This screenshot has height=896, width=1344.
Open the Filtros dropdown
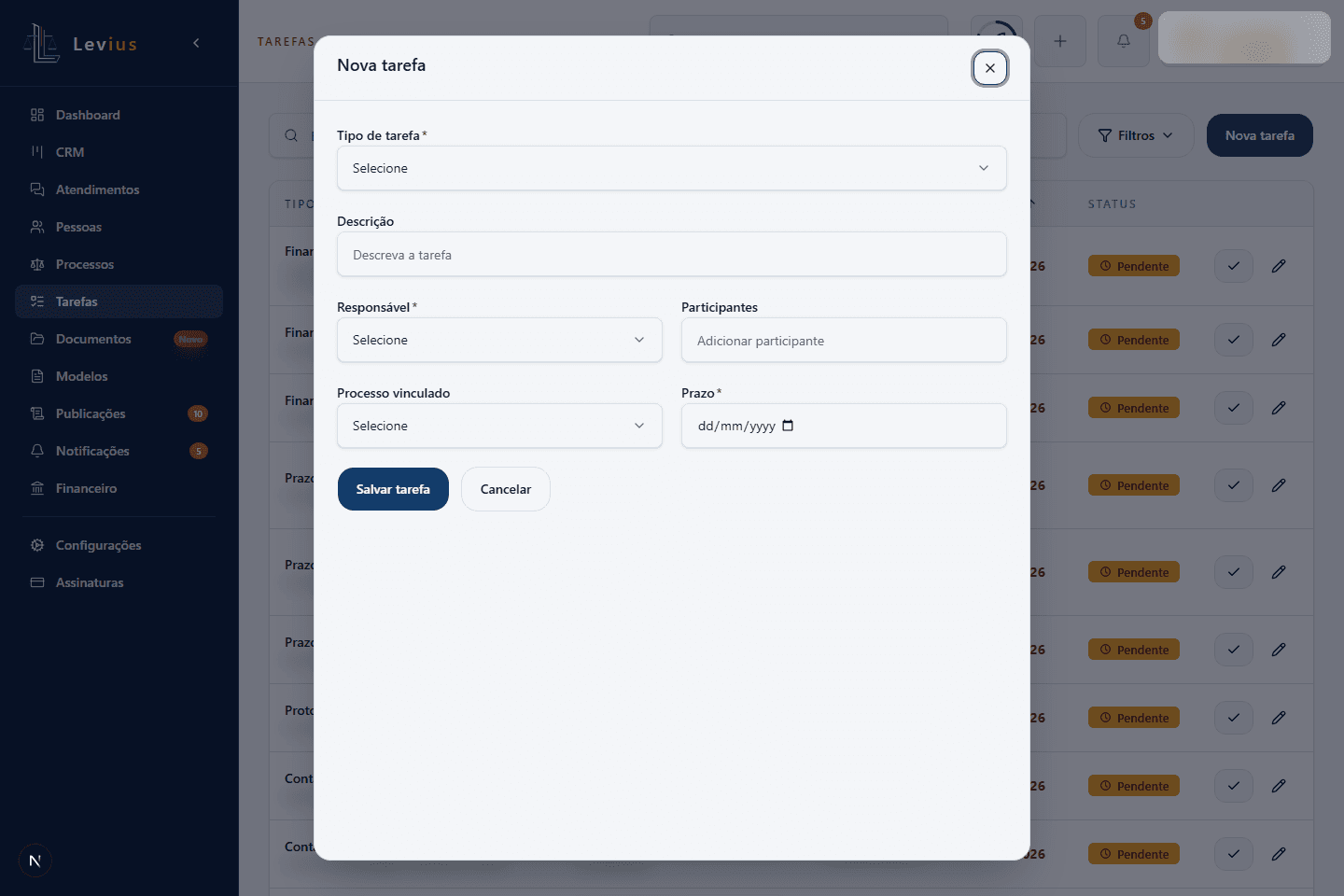[1136, 135]
